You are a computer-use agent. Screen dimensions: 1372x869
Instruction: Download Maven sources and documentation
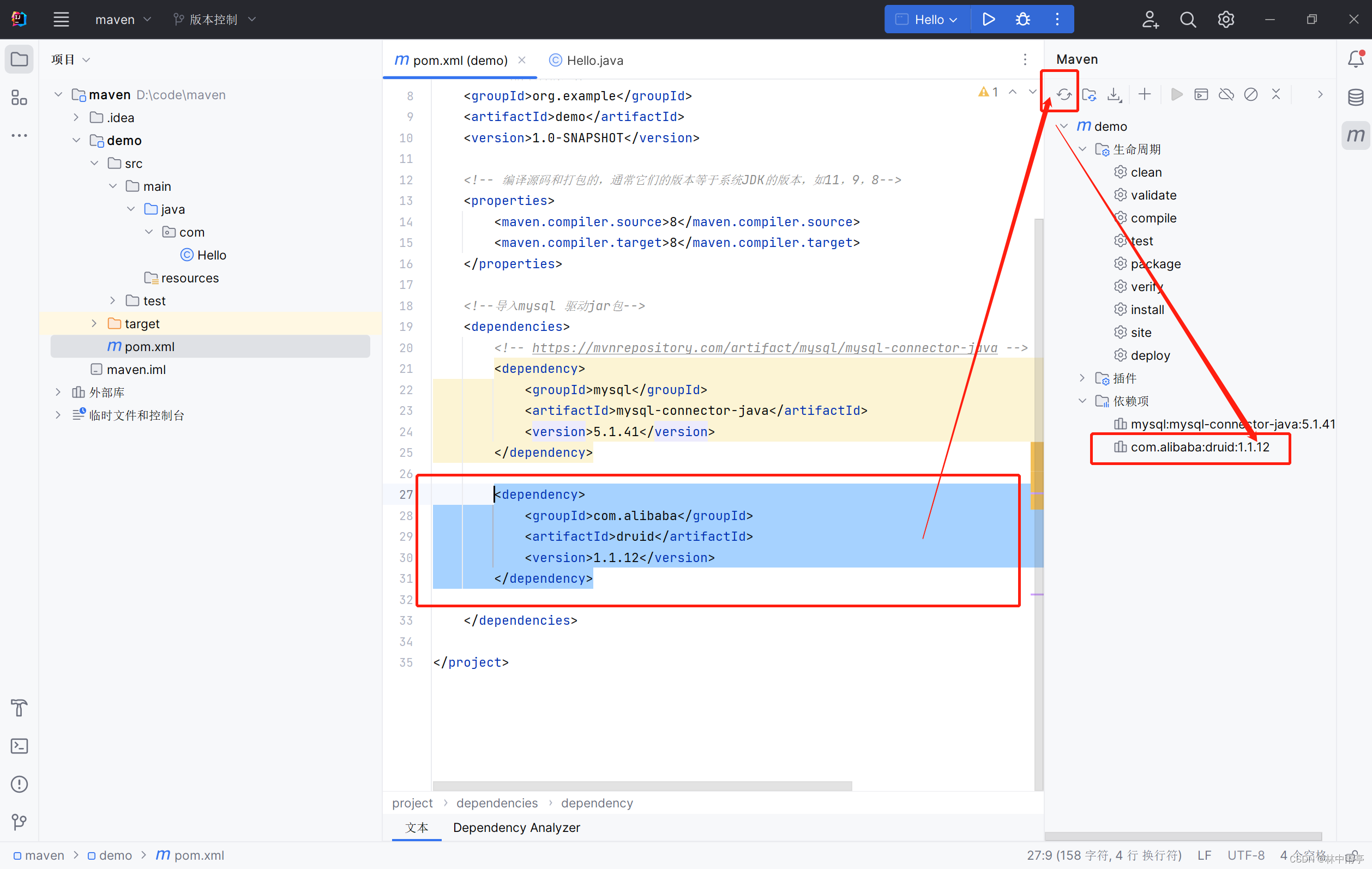click(1115, 94)
